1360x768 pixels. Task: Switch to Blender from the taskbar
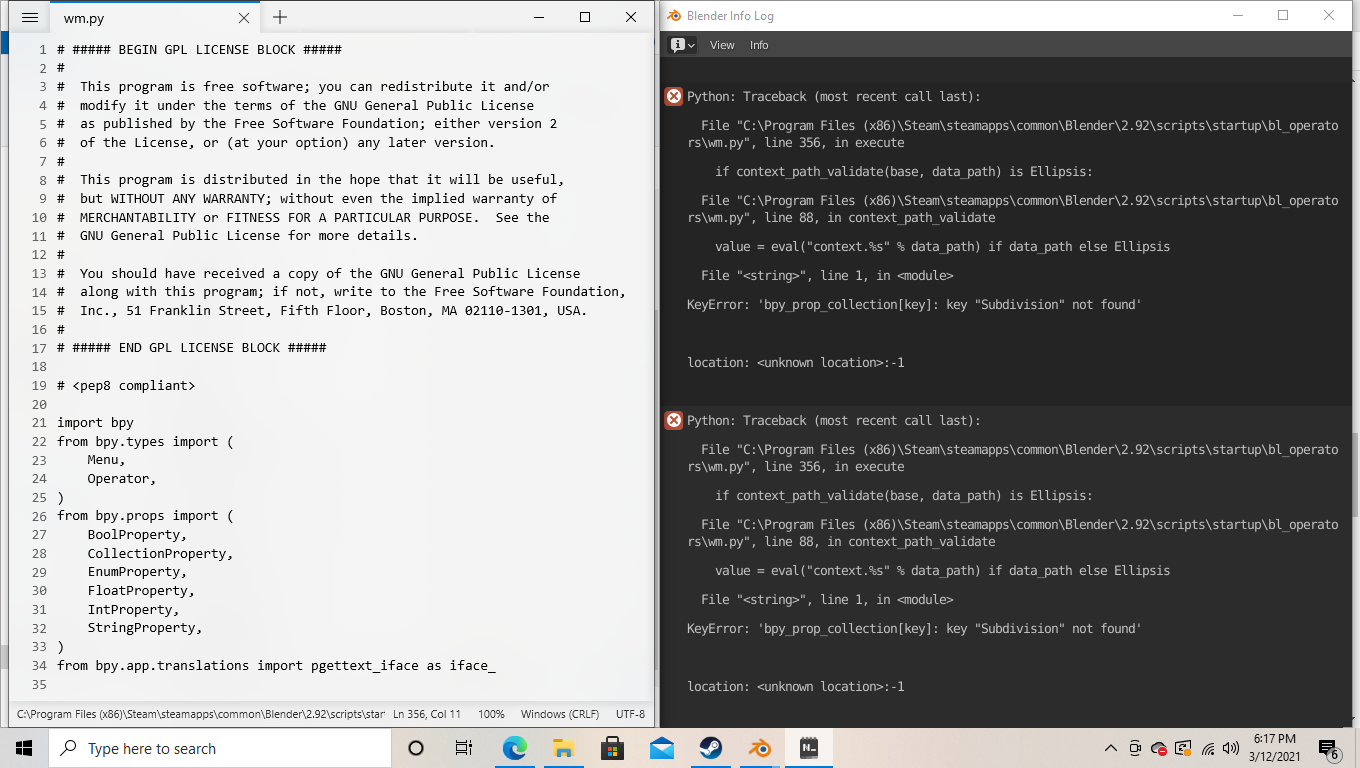pos(760,748)
